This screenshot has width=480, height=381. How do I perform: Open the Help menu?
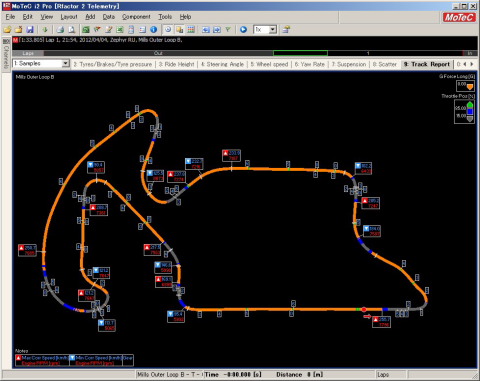point(185,17)
